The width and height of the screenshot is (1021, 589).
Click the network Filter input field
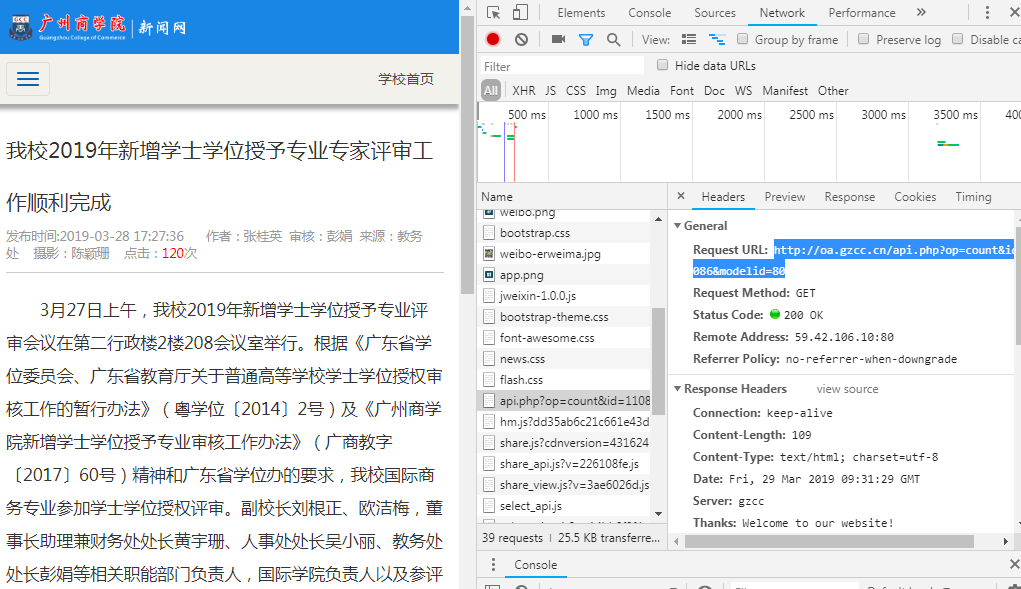tap(562, 66)
